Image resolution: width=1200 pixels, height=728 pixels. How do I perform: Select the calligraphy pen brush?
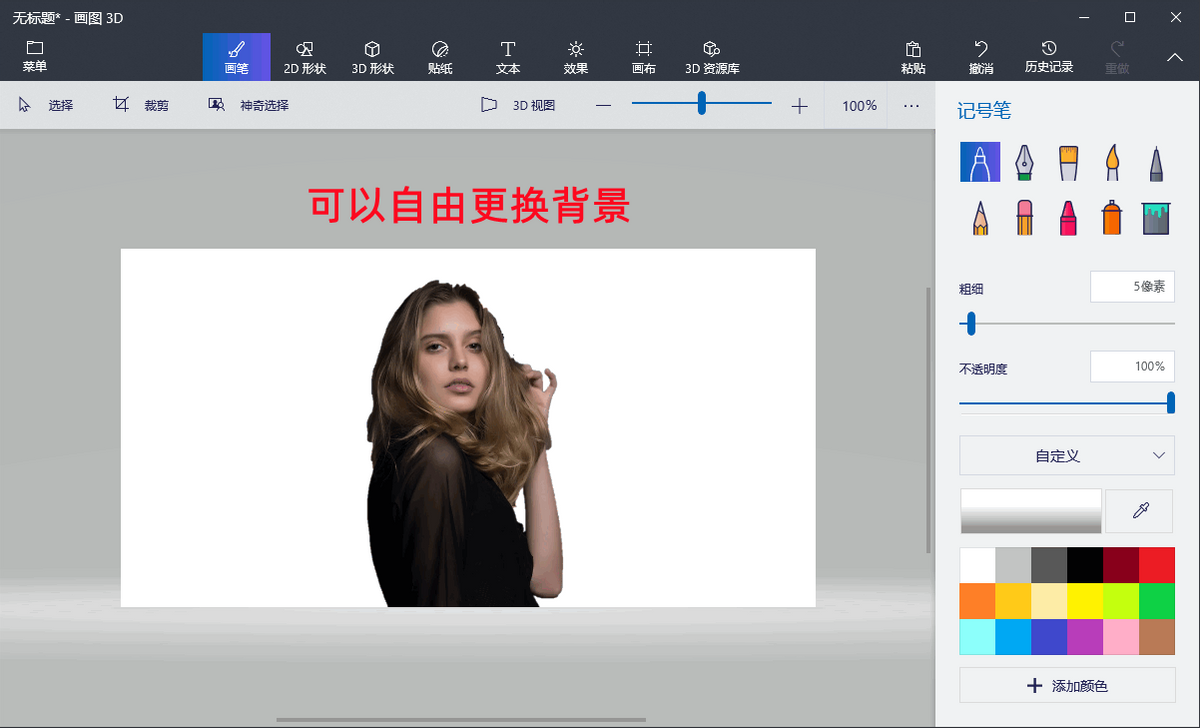point(1024,162)
